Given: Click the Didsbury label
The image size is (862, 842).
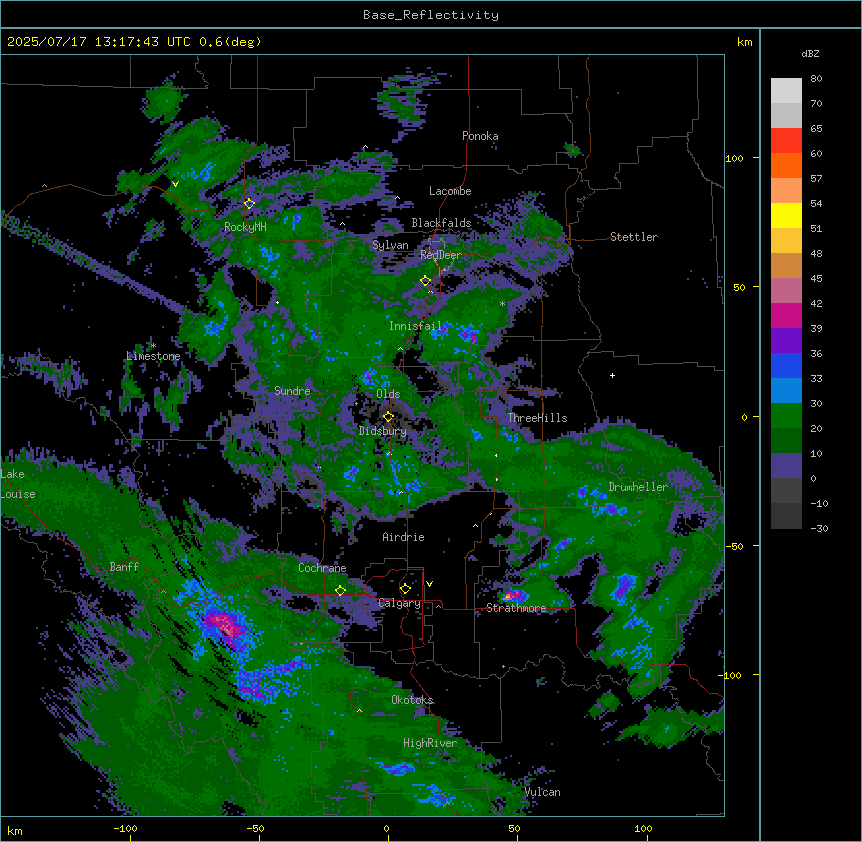Looking at the screenshot, I should click(383, 431).
